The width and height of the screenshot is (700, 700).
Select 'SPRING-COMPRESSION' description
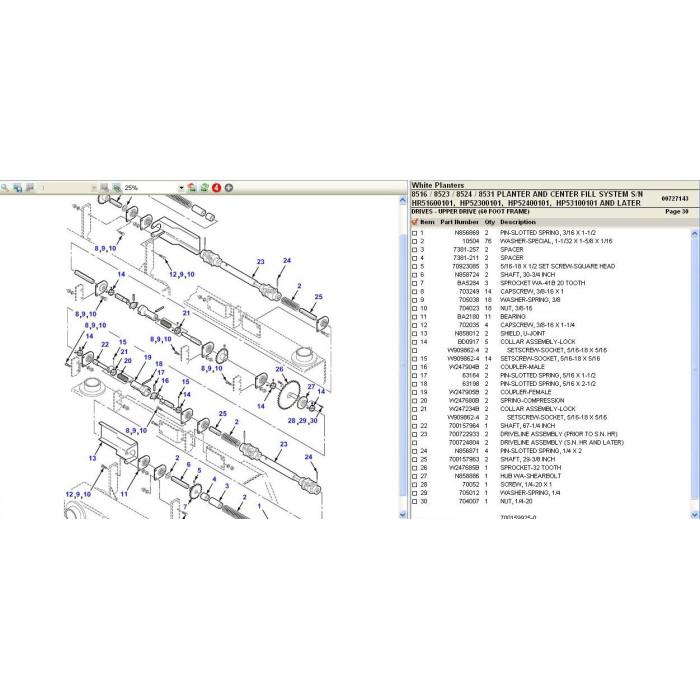[x=532, y=401]
